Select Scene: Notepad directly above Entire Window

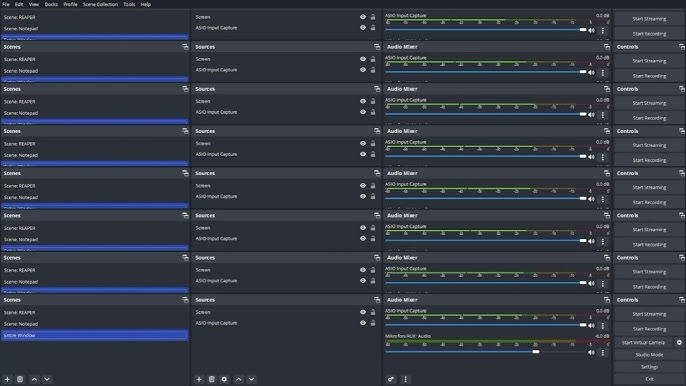tap(94, 324)
